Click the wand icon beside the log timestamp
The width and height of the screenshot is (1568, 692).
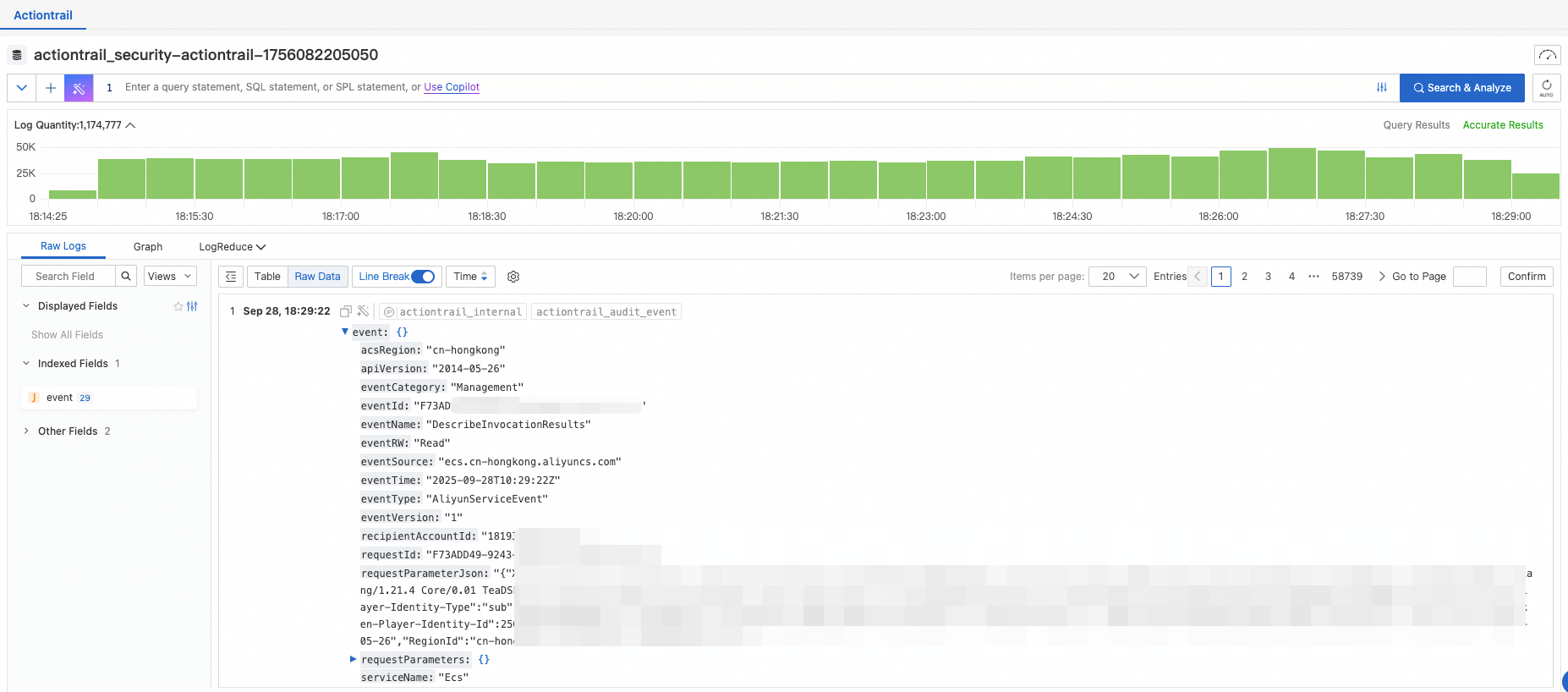click(x=364, y=311)
